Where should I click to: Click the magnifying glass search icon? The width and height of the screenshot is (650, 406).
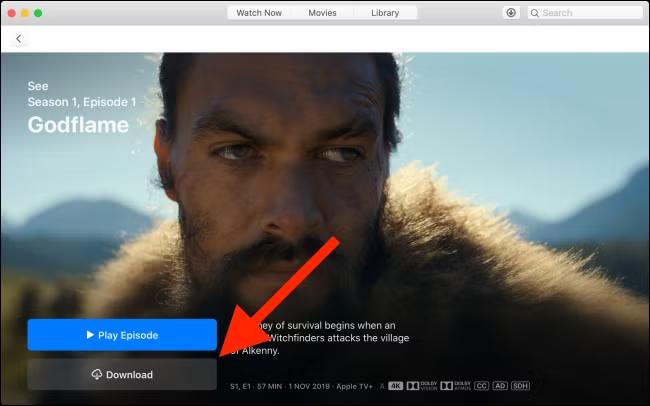[535, 13]
